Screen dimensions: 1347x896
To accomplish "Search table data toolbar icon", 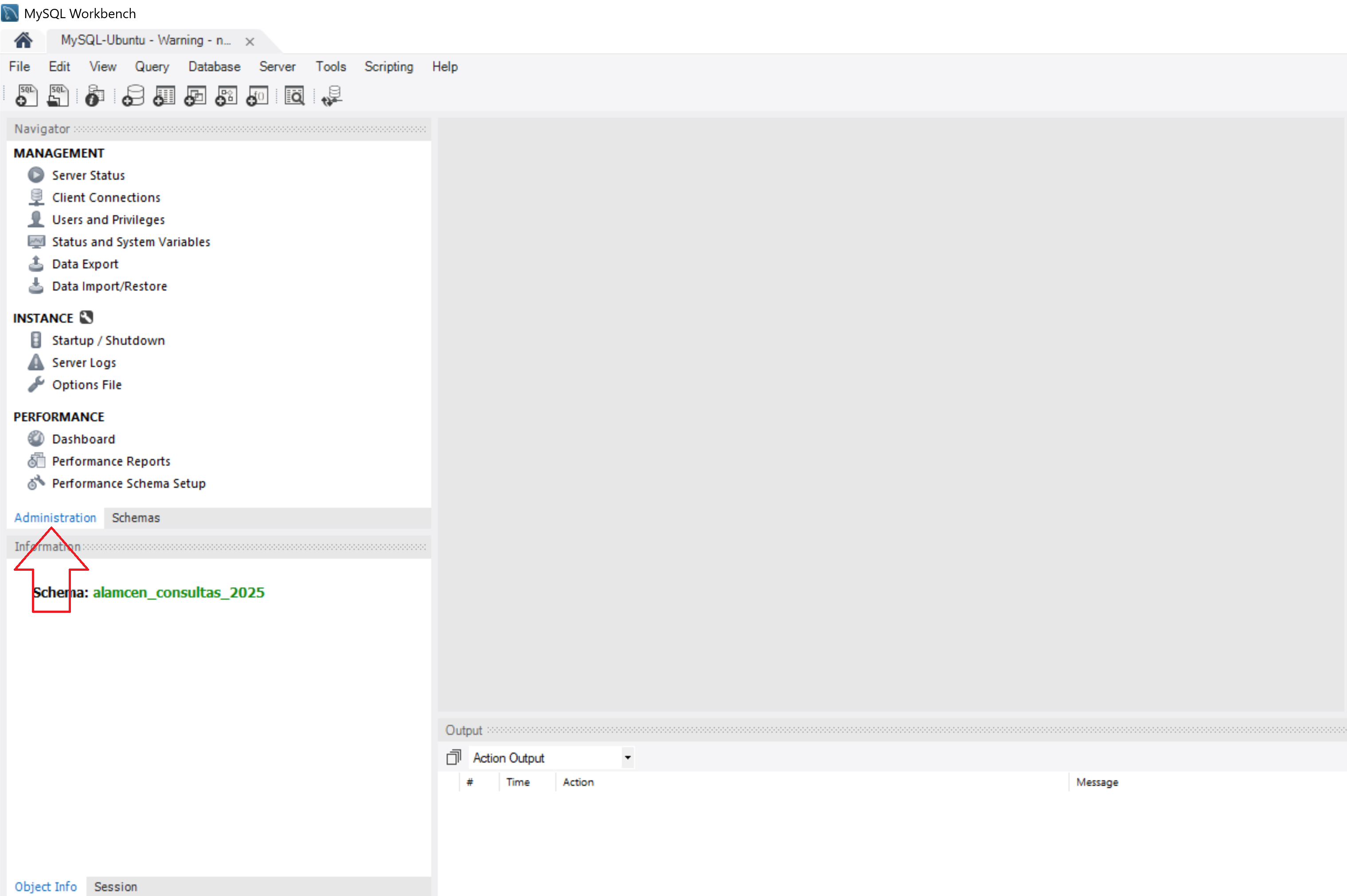I will 295,96.
